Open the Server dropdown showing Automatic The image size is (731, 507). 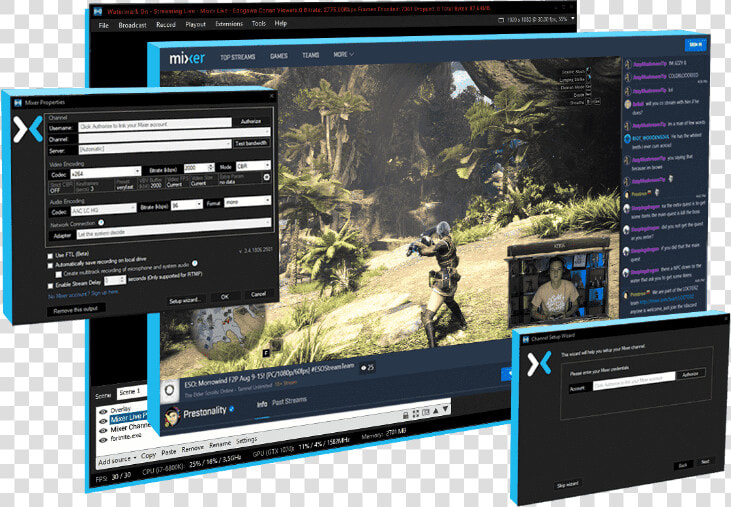point(155,147)
